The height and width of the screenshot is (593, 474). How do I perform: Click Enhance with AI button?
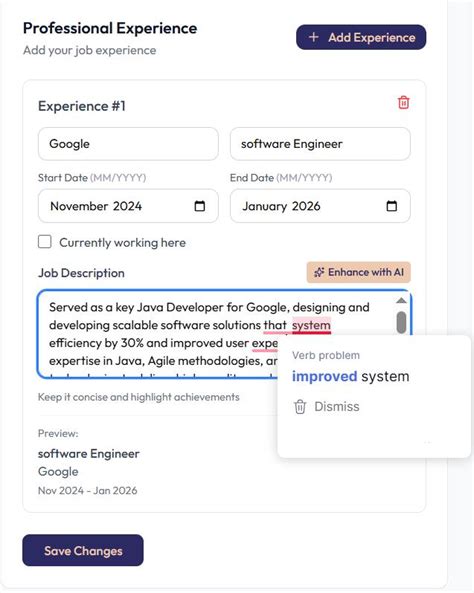pos(358,272)
